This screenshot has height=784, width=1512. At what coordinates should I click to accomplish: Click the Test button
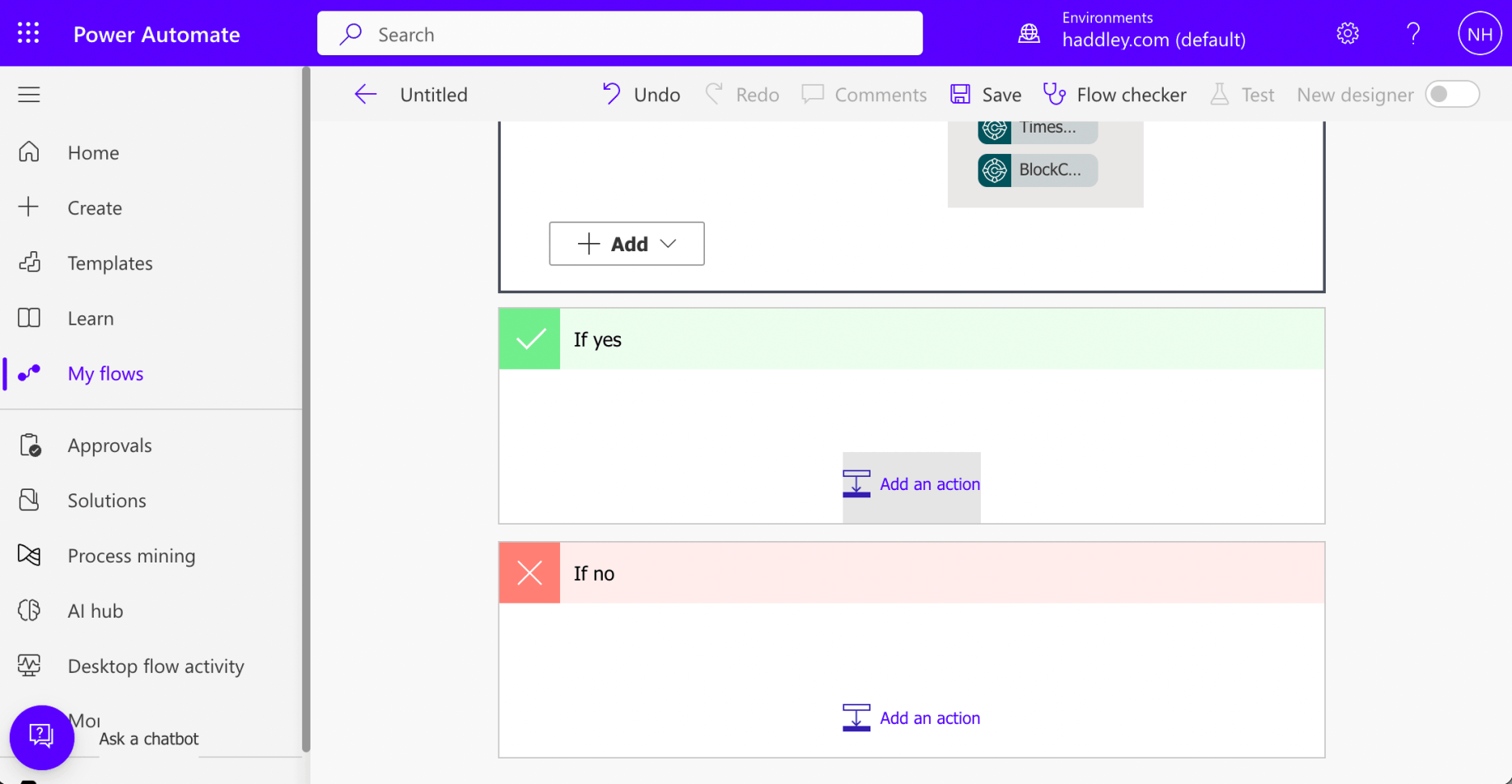pyautogui.click(x=1242, y=95)
